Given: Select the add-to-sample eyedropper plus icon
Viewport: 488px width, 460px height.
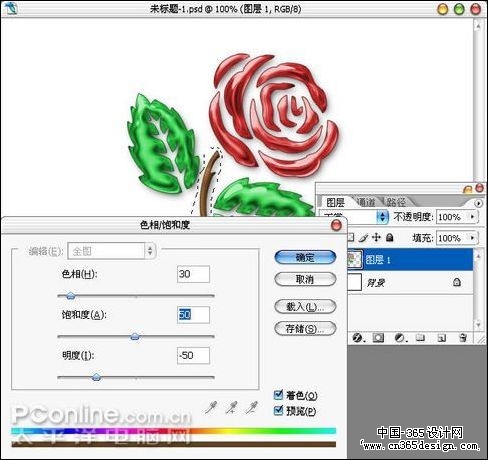Looking at the screenshot, I should pos(232,407).
